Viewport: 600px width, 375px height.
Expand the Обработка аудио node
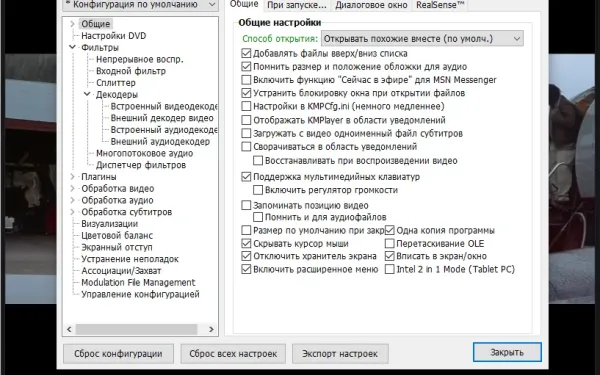[x=72, y=201]
